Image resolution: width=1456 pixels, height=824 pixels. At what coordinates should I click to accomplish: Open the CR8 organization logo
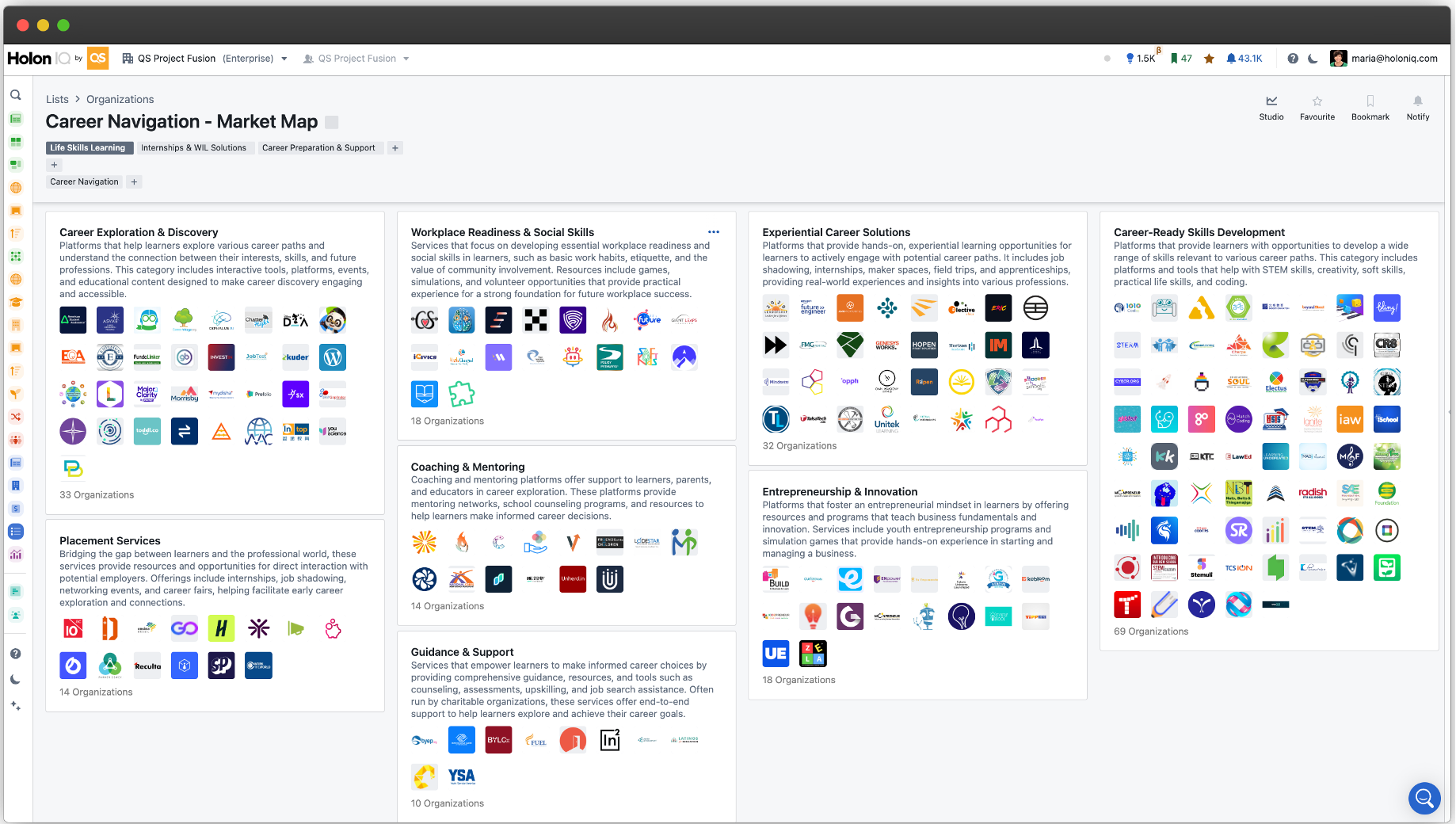click(x=1387, y=345)
